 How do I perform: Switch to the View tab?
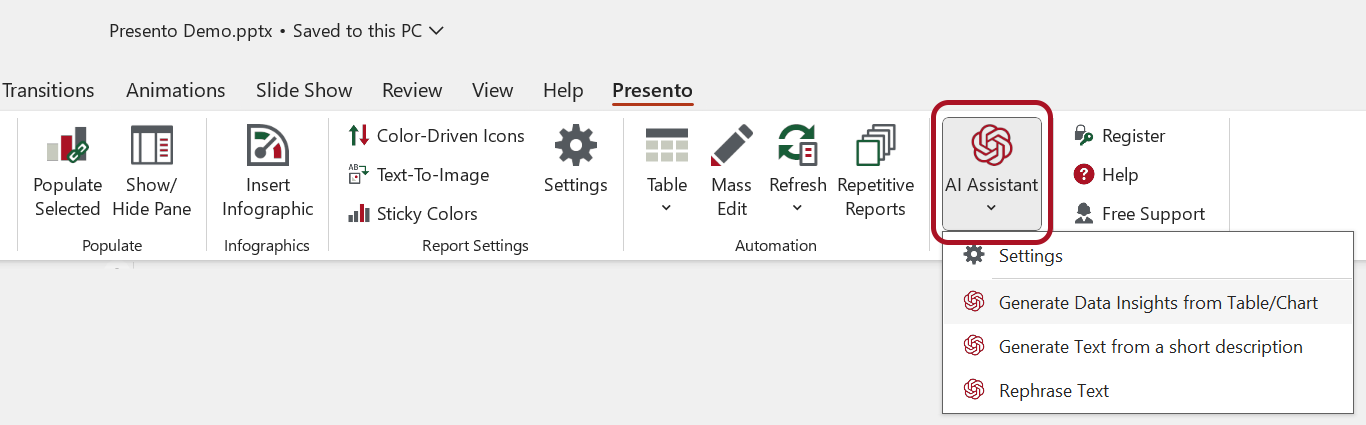(x=492, y=90)
